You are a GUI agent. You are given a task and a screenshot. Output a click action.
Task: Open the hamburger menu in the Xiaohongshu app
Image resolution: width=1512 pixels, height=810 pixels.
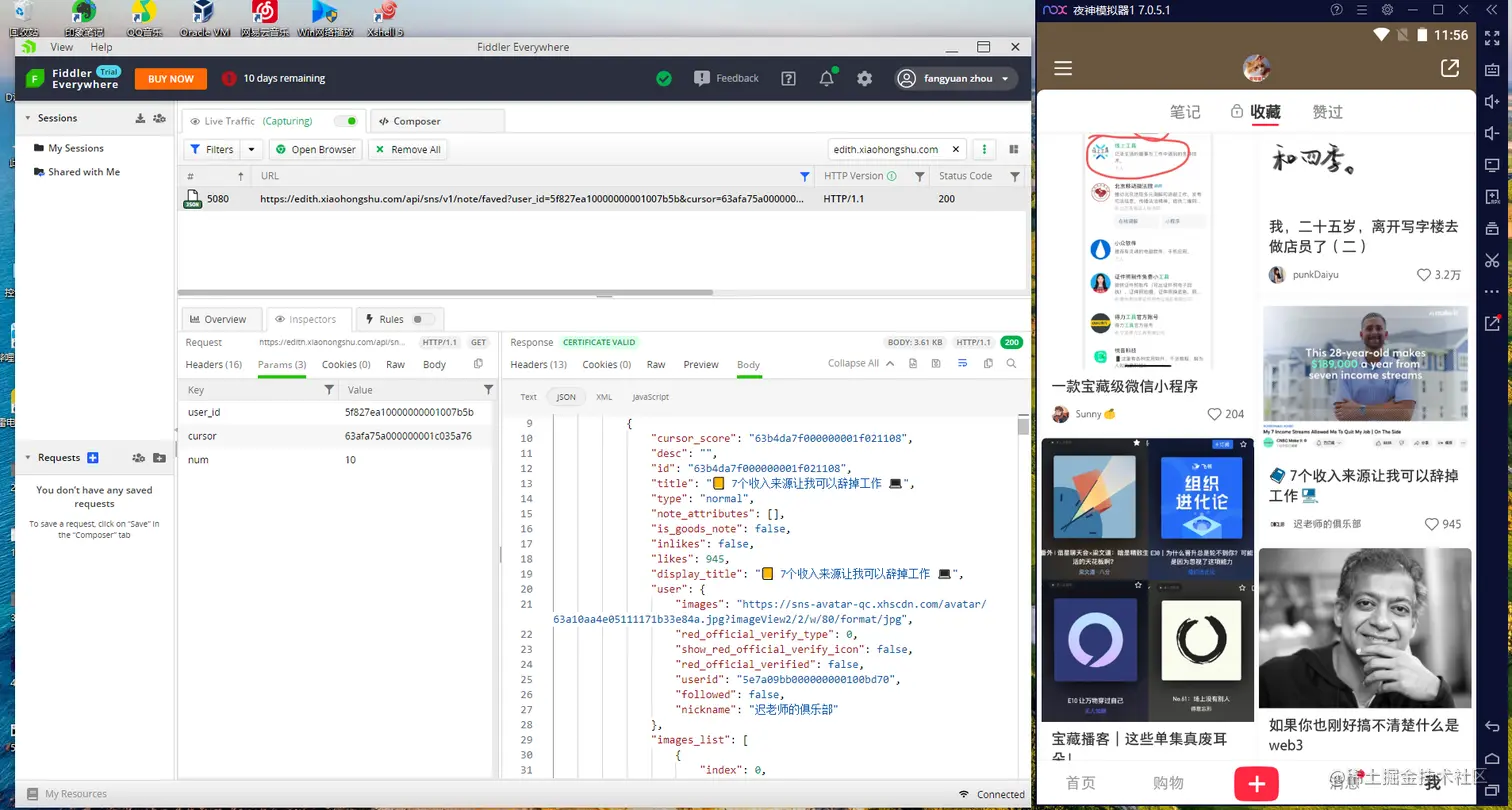1063,68
